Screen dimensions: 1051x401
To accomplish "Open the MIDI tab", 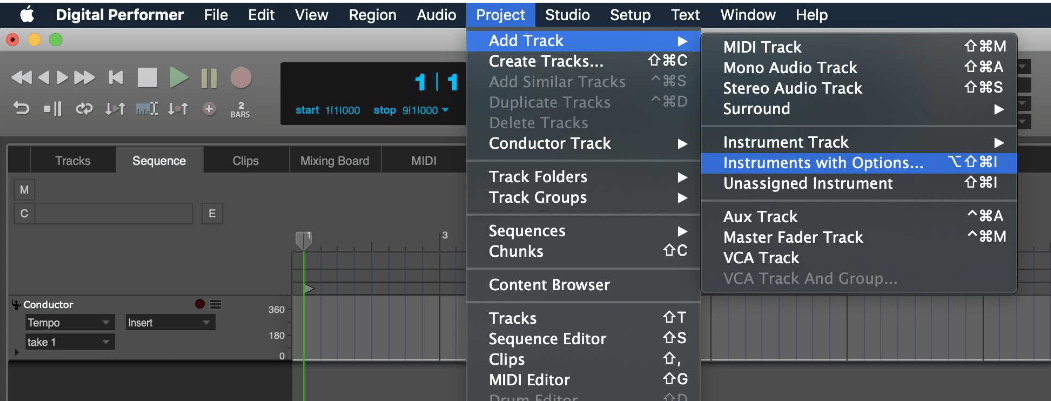I will [x=424, y=161].
